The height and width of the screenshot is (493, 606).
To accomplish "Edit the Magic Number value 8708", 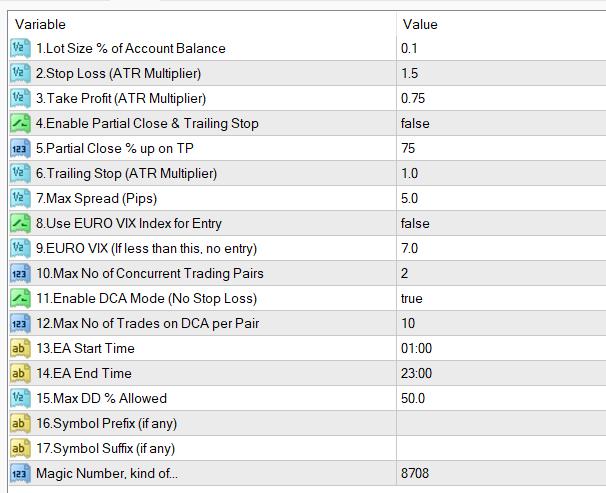I will coord(415,473).
